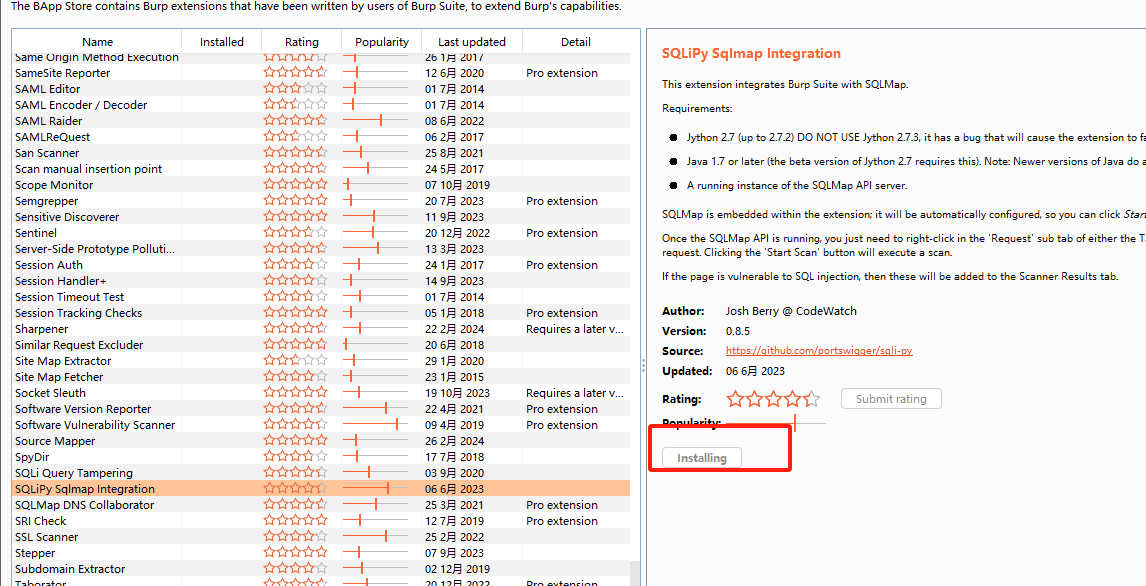Select the Software Version Reporter extension
Screen dimensions: 1146x586
click(x=322, y=409)
